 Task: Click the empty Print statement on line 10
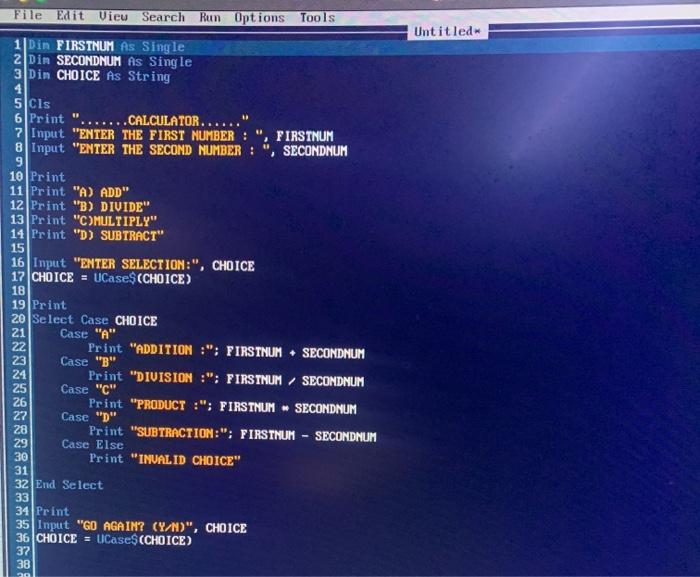click(48, 177)
